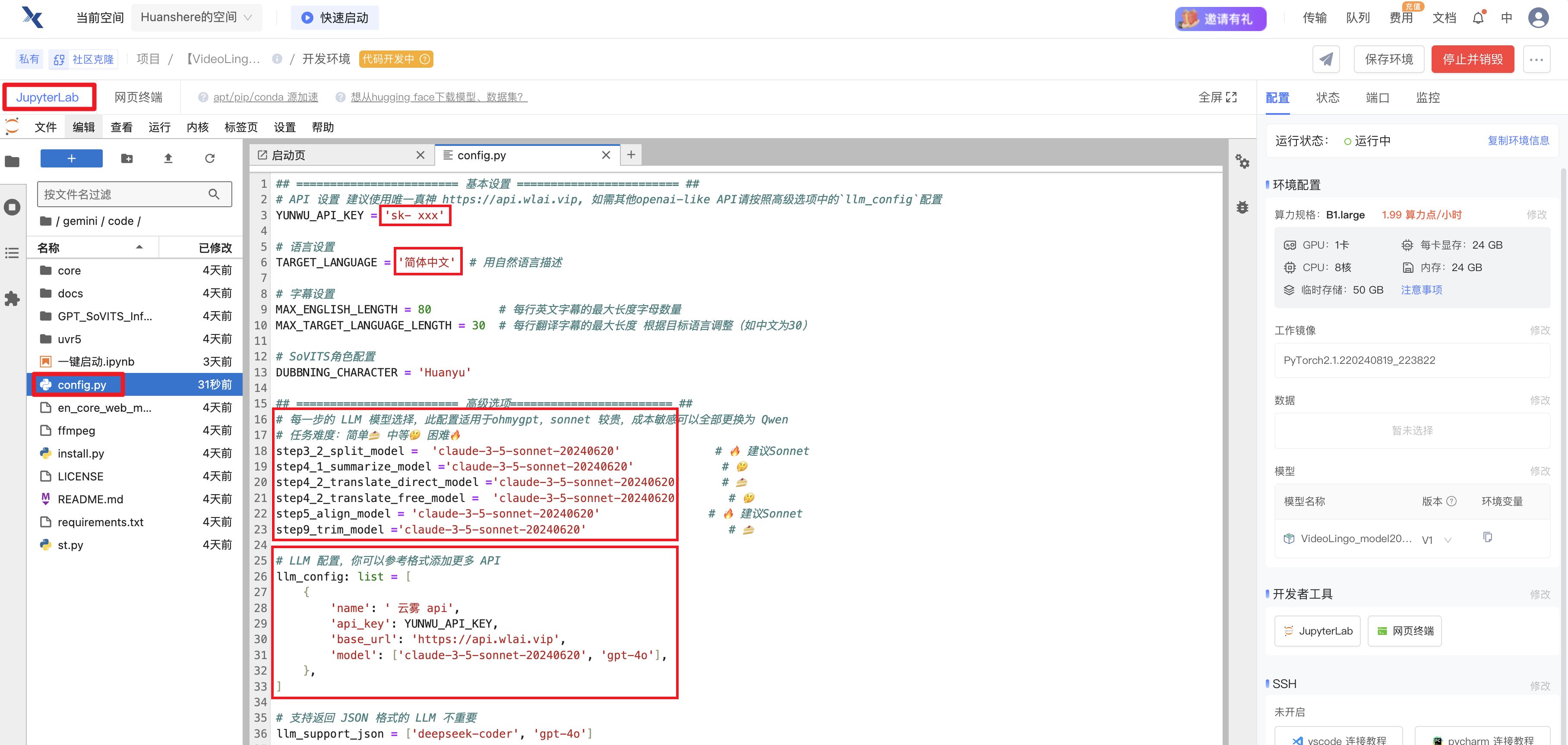
Task: Click the info icon beside project name
Action: click(x=277, y=59)
